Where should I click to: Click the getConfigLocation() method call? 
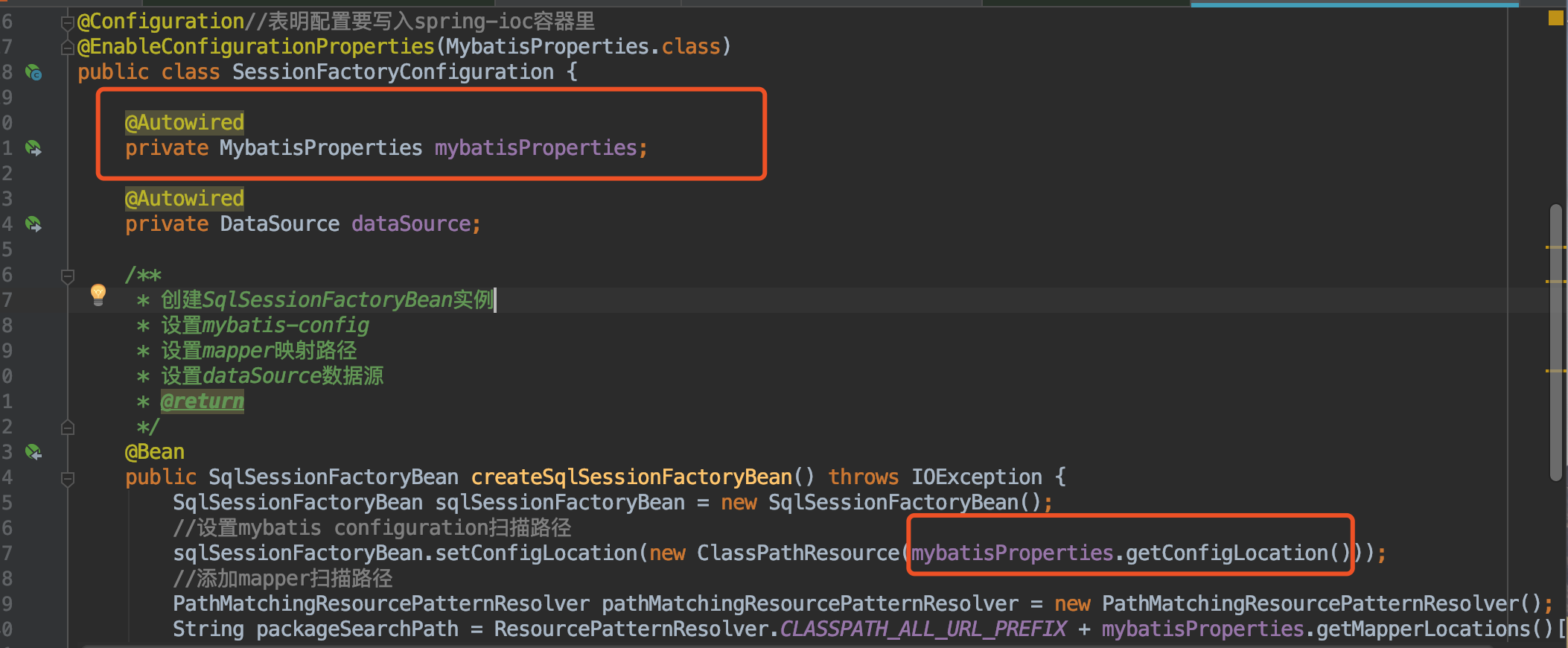point(1237,553)
